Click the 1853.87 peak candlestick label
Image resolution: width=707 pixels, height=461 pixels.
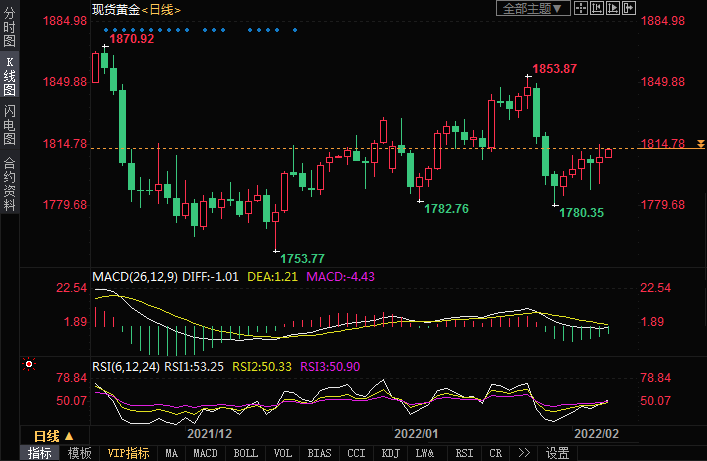pyautogui.click(x=555, y=69)
